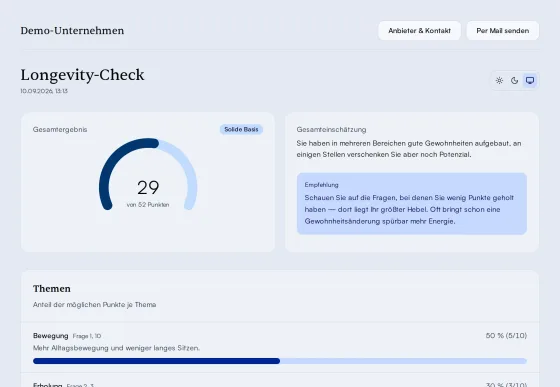This screenshot has height=387, width=560.
Task: Click the Erholung topic name
Action: 48,385
